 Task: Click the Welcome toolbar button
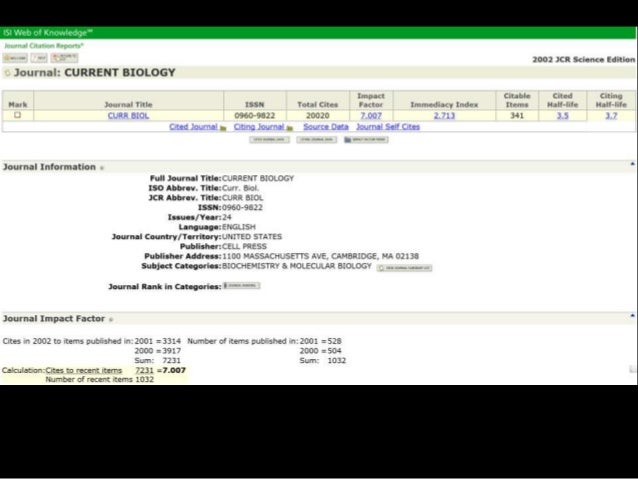point(15,58)
